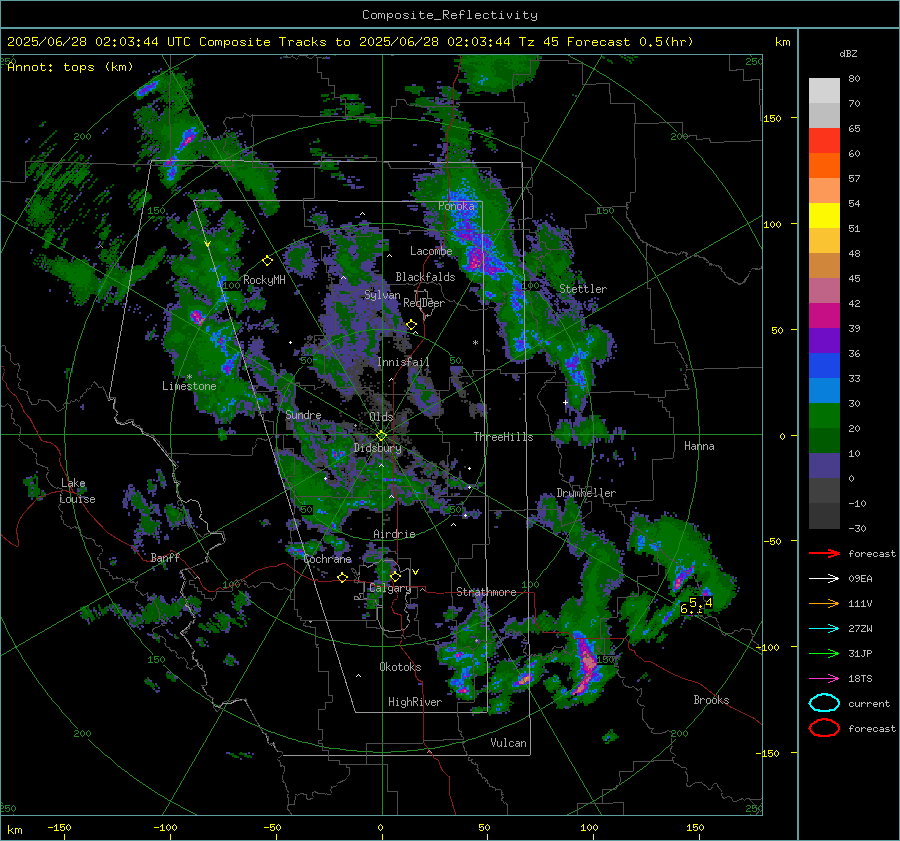Click the Sundre city label
The image size is (900, 841).
coord(303,415)
